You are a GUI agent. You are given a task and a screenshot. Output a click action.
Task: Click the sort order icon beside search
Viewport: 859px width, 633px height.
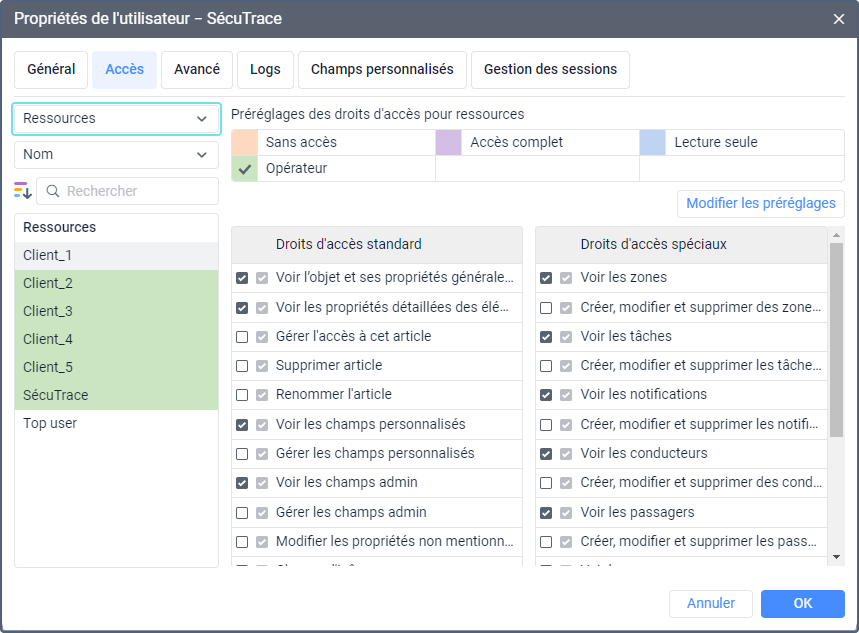click(23, 191)
